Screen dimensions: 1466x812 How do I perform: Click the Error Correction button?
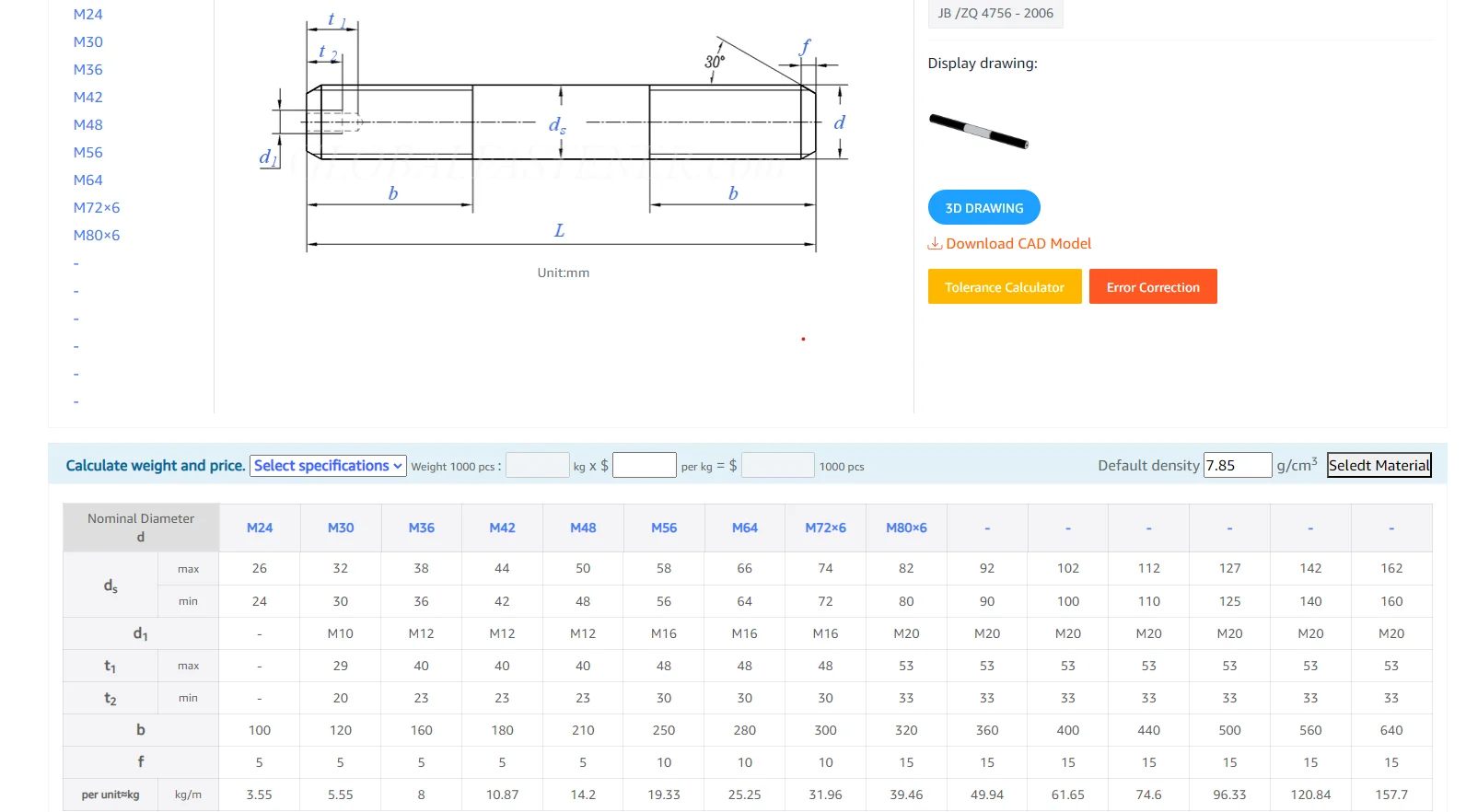[x=1152, y=287]
